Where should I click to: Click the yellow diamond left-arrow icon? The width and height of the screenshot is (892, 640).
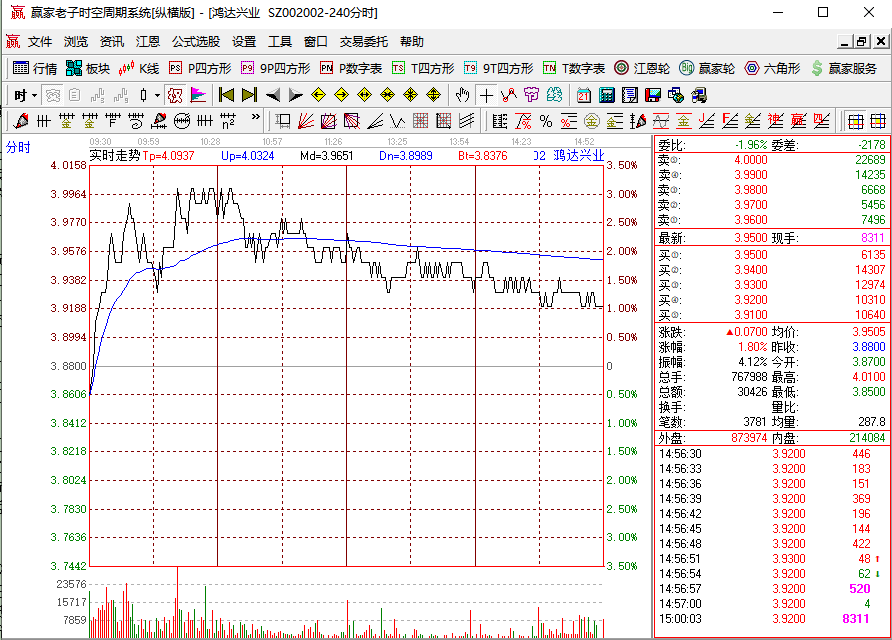click(x=319, y=95)
